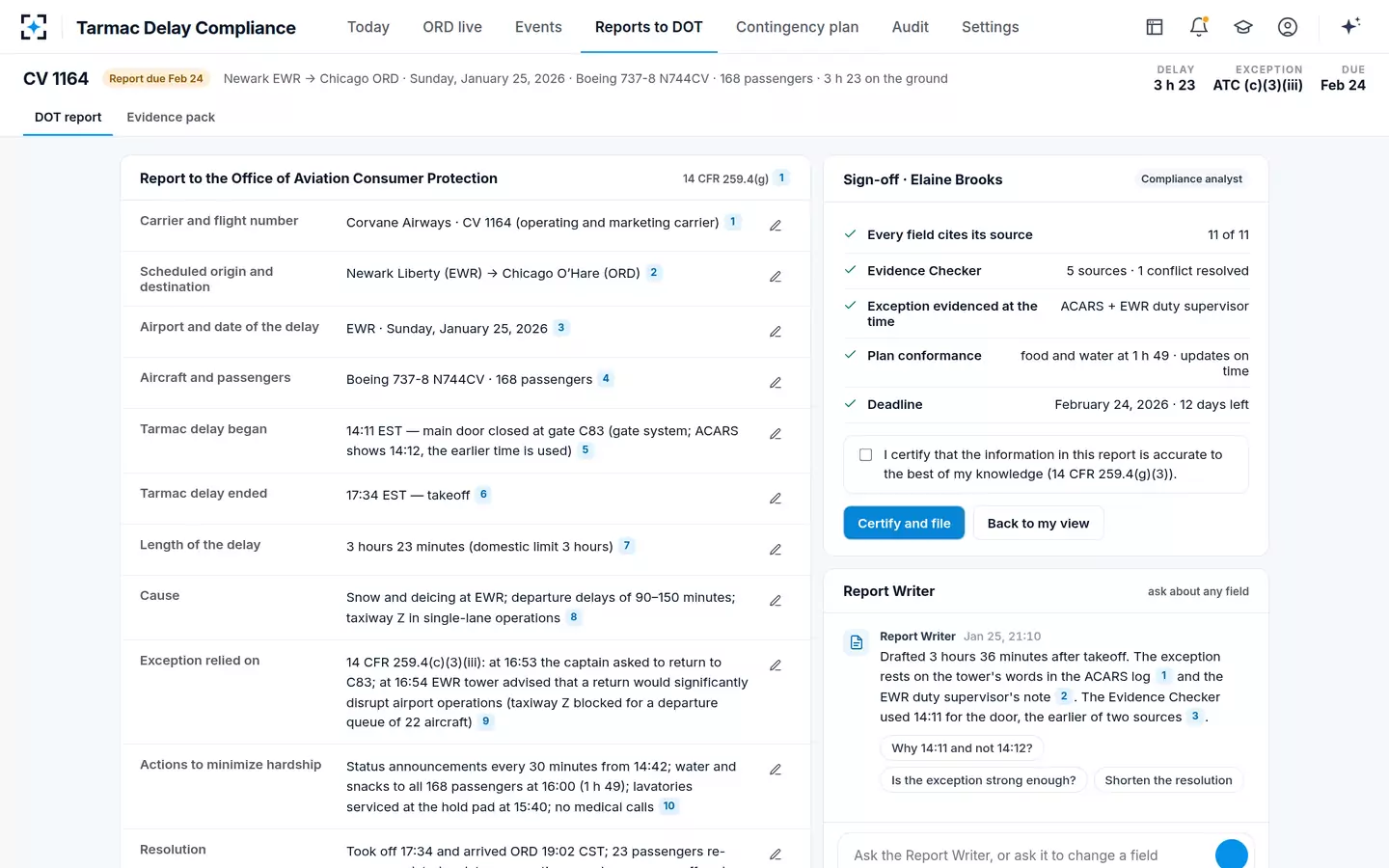Open the user account profile icon
1389x868 pixels.
pyautogui.click(x=1288, y=27)
